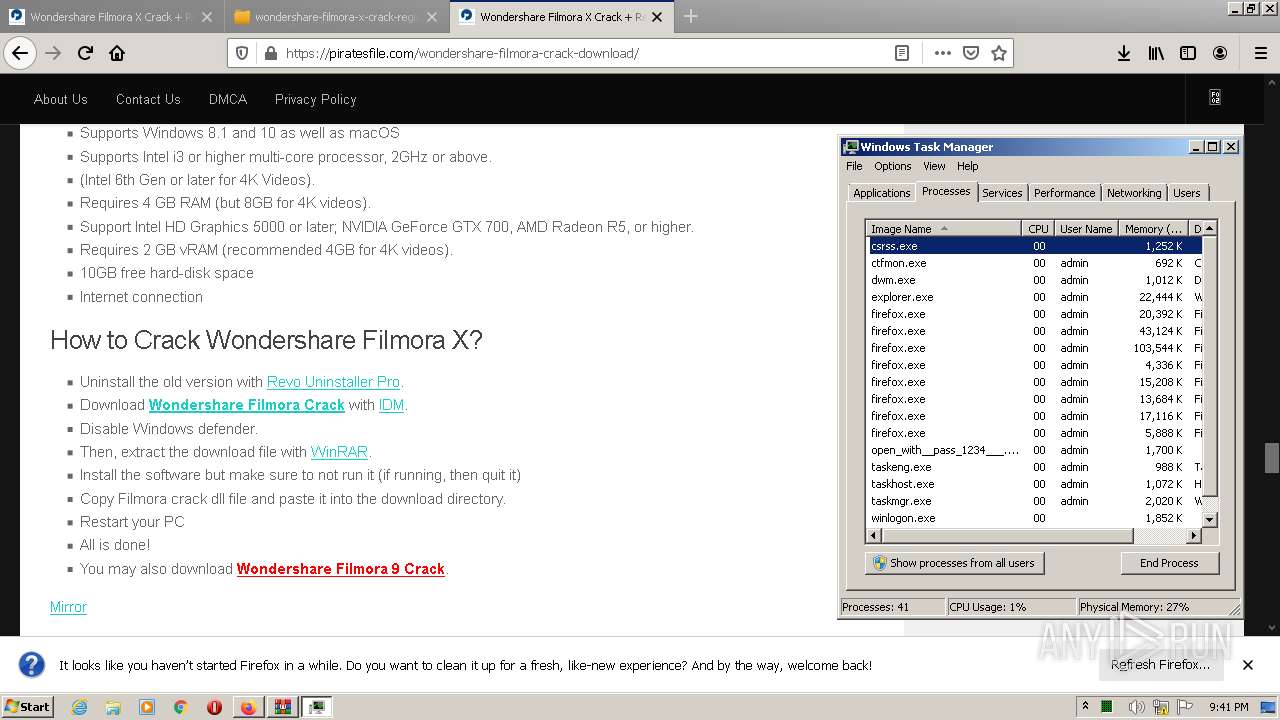Click the browser forward arrow
This screenshot has width=1280, height=720.
tap(53, 53)
